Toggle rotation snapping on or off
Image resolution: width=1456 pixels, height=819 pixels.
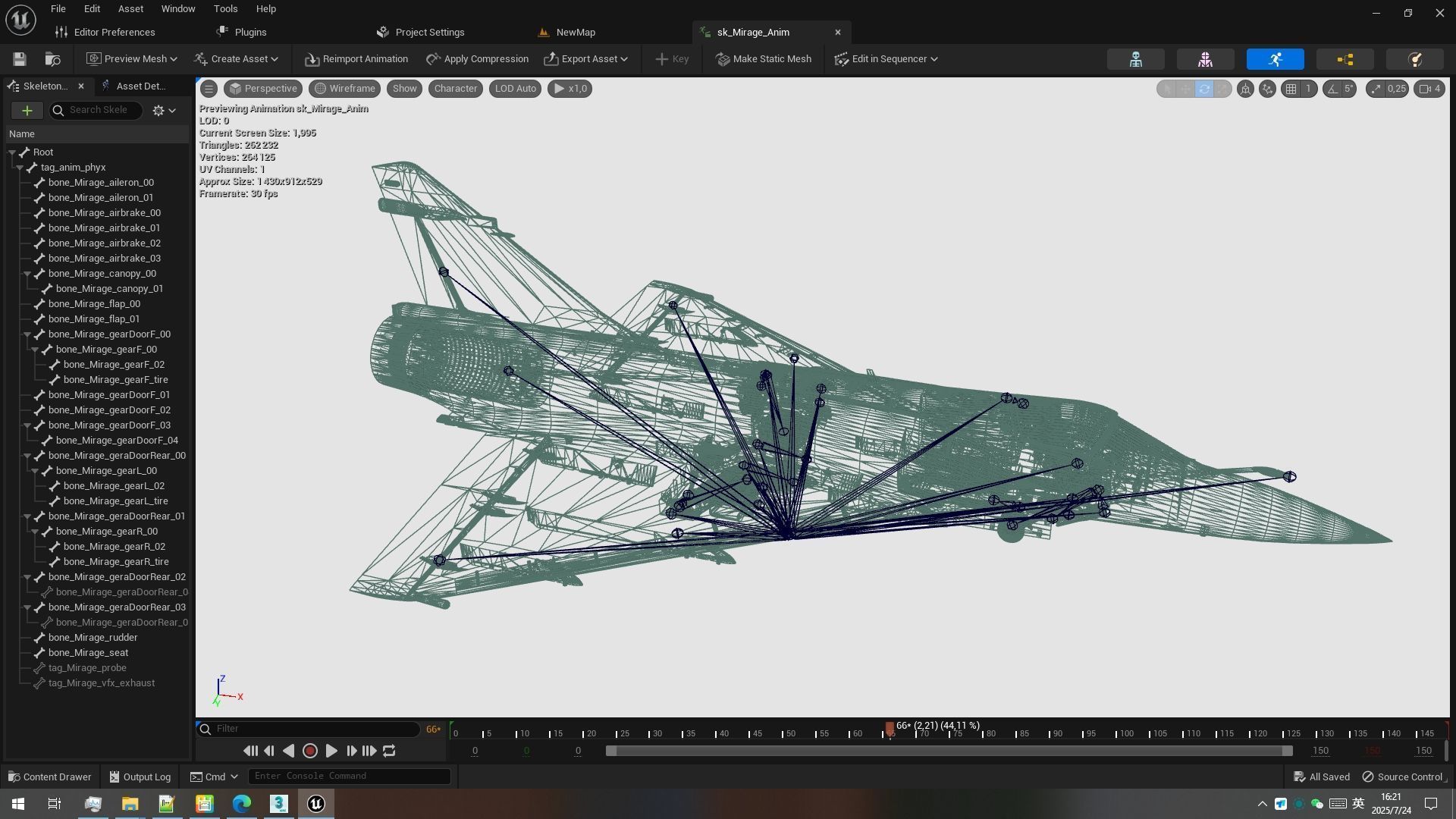coord(1332,89)
